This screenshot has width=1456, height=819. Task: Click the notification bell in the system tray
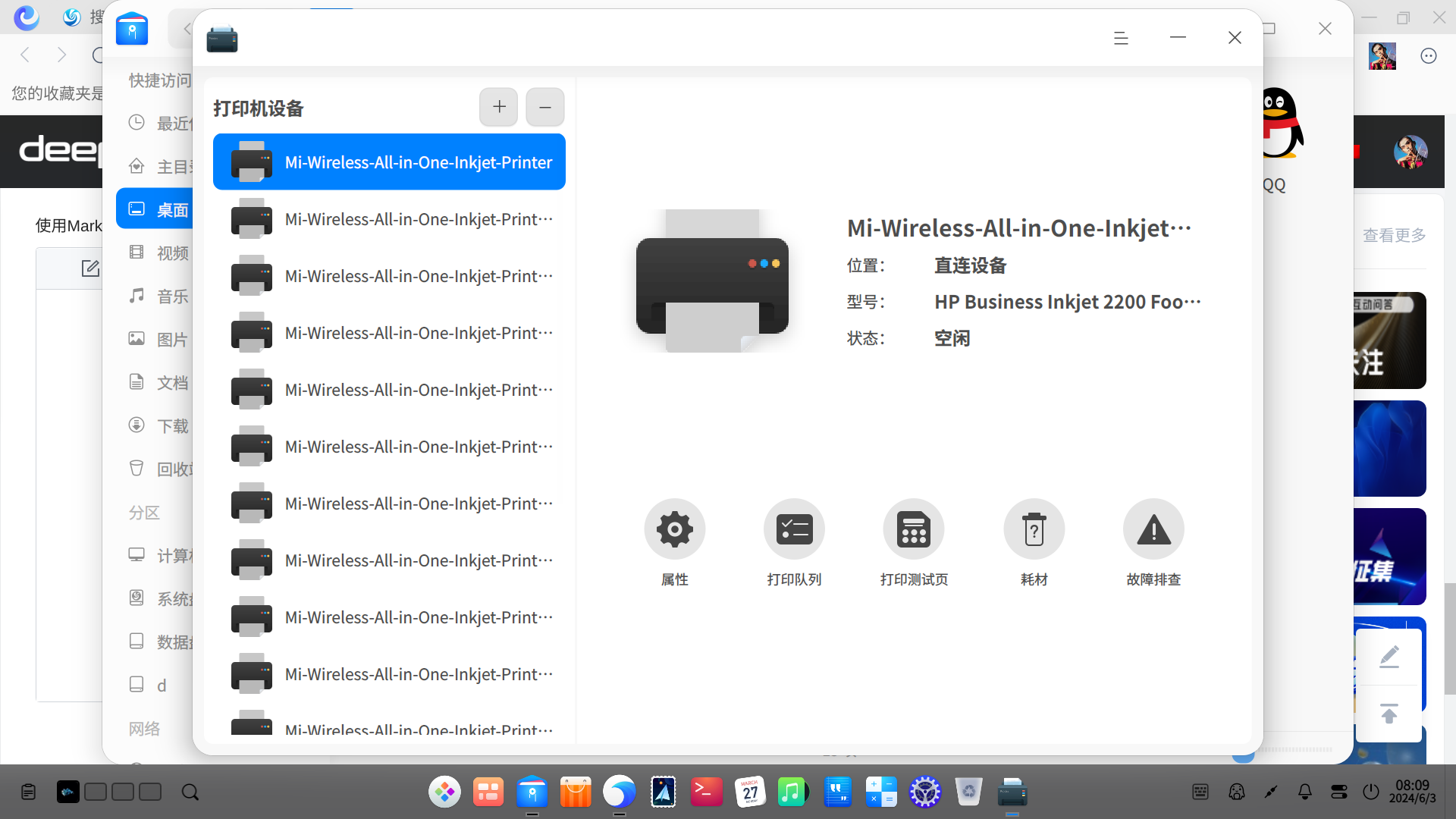pos(1304,791)
